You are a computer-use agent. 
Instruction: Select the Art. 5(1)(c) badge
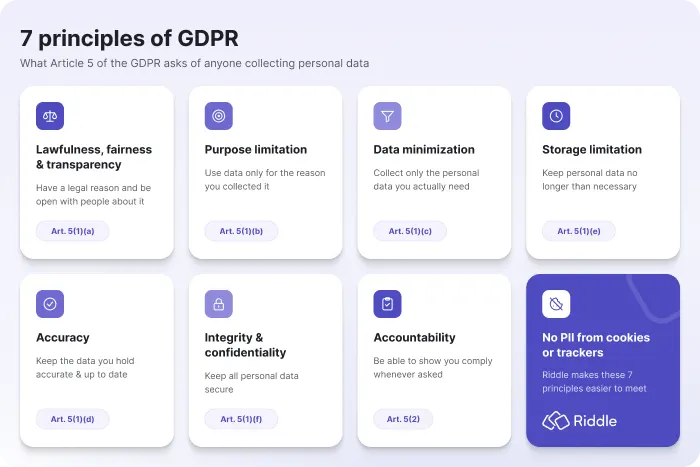click(410, 231)
